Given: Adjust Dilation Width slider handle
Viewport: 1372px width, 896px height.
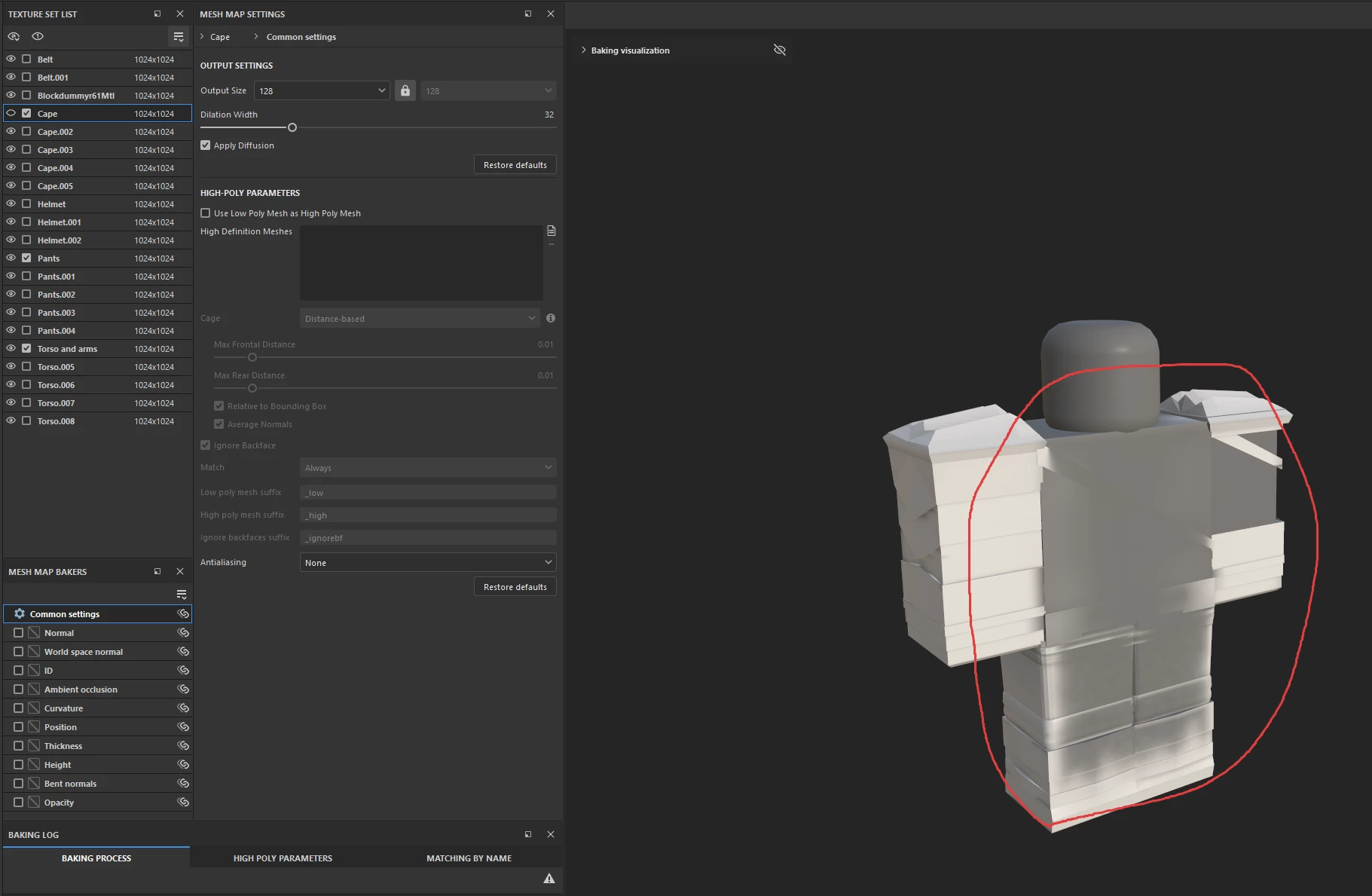Looking at the screenshot, I should [x=292, y=127].
